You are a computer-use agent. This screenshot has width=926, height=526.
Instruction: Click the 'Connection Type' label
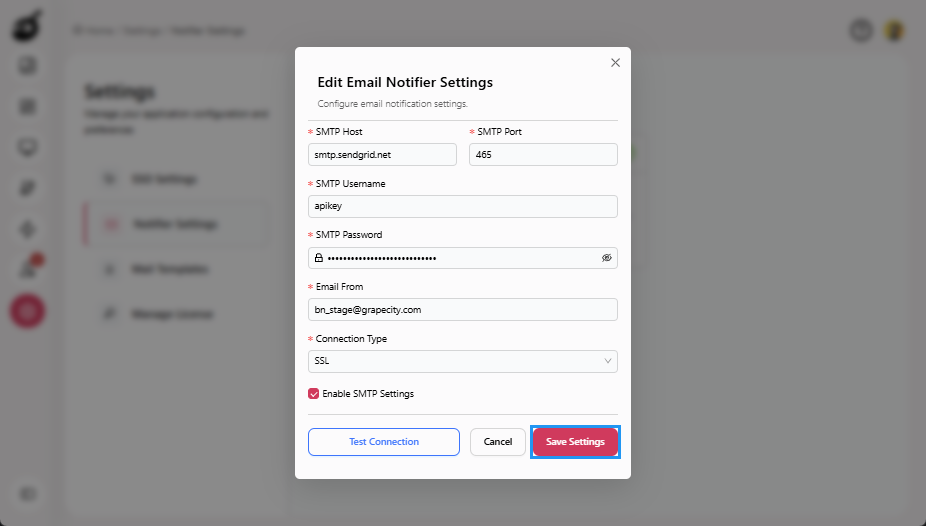pyautogui.click(x=351, y=339)
